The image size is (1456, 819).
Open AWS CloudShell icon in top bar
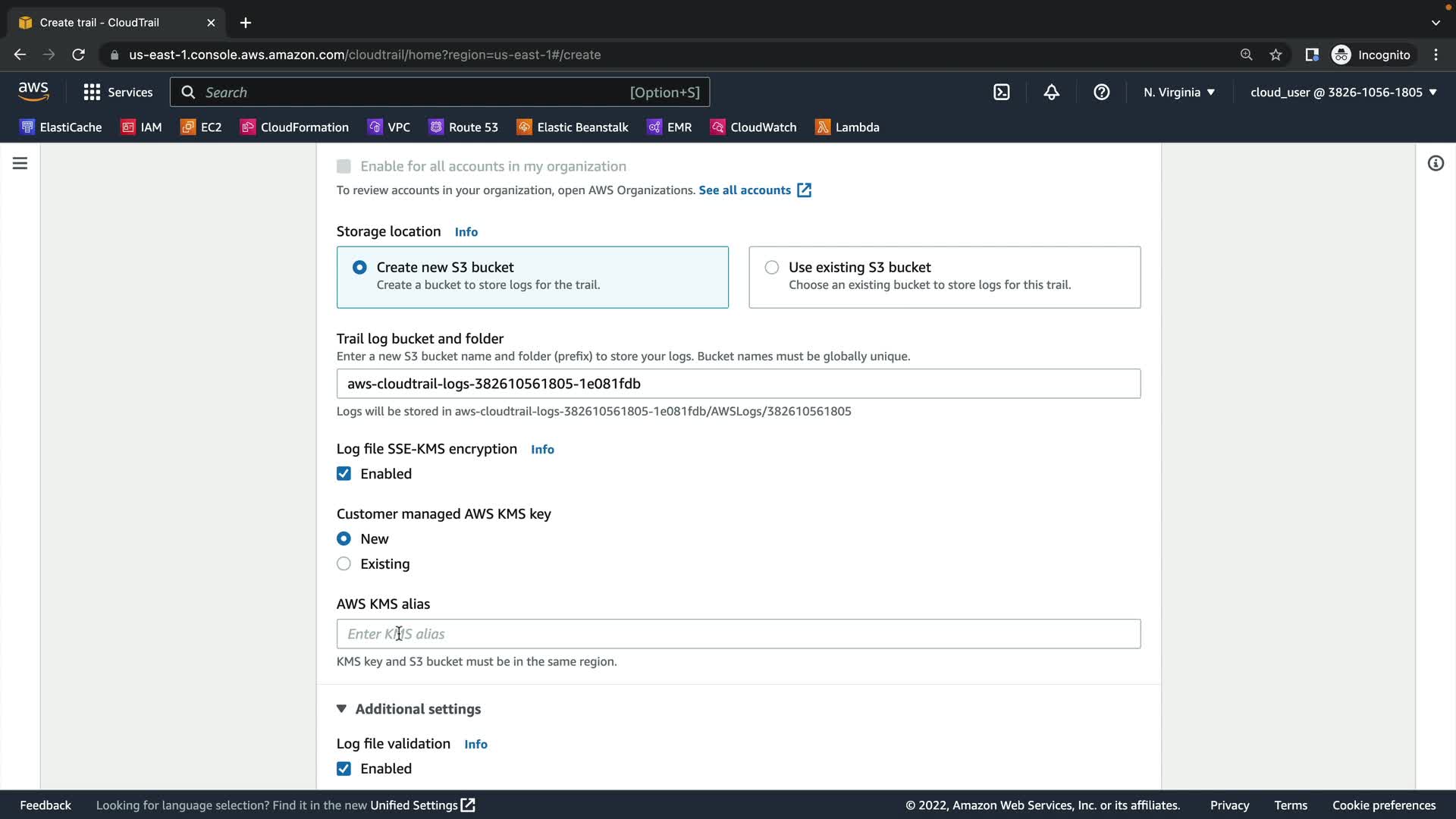[1001, 93]
